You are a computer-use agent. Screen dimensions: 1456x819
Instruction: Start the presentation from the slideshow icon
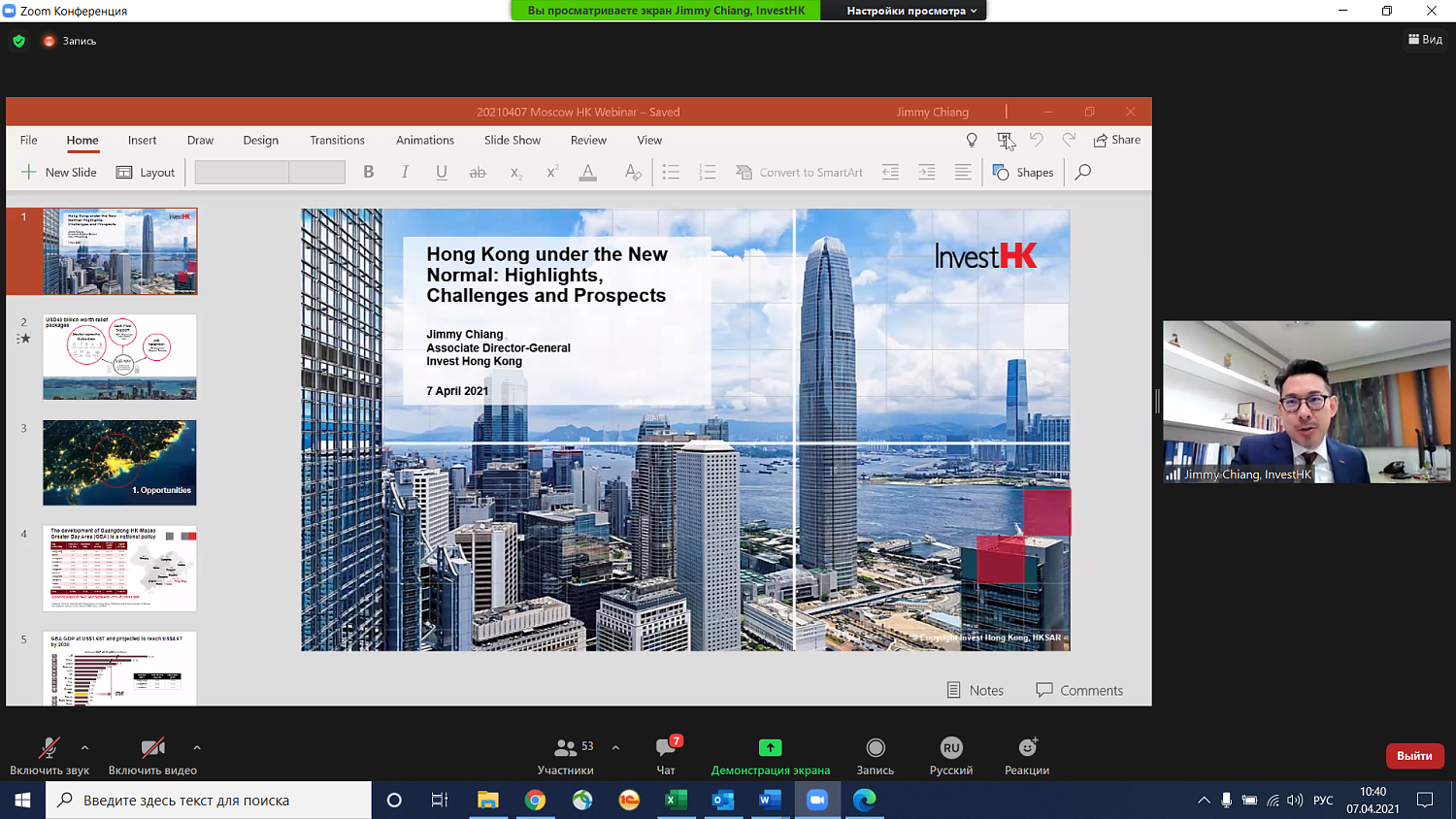click(x=1005, y=141)
